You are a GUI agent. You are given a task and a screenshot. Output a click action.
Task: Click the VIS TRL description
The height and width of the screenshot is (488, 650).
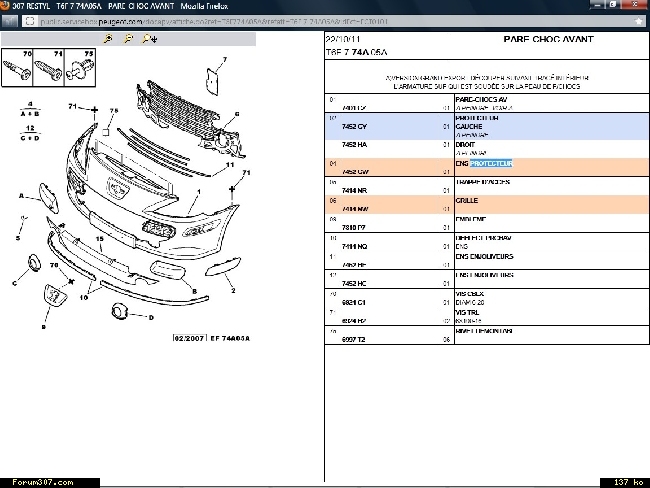(x=467, y=313)
